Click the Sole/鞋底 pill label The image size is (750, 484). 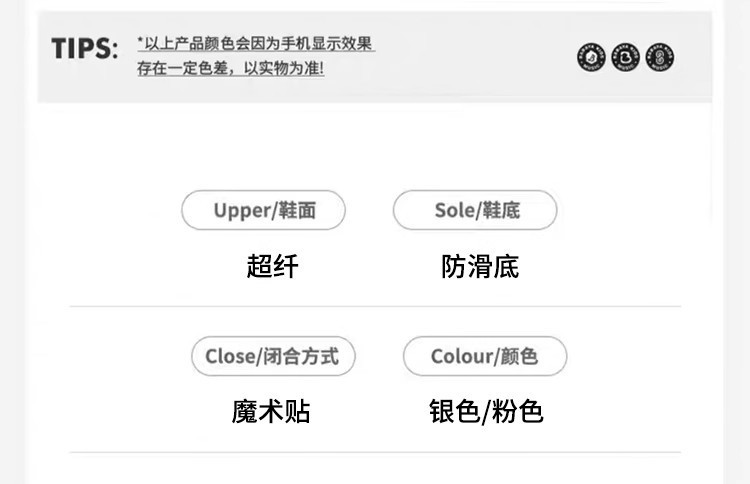475,210
